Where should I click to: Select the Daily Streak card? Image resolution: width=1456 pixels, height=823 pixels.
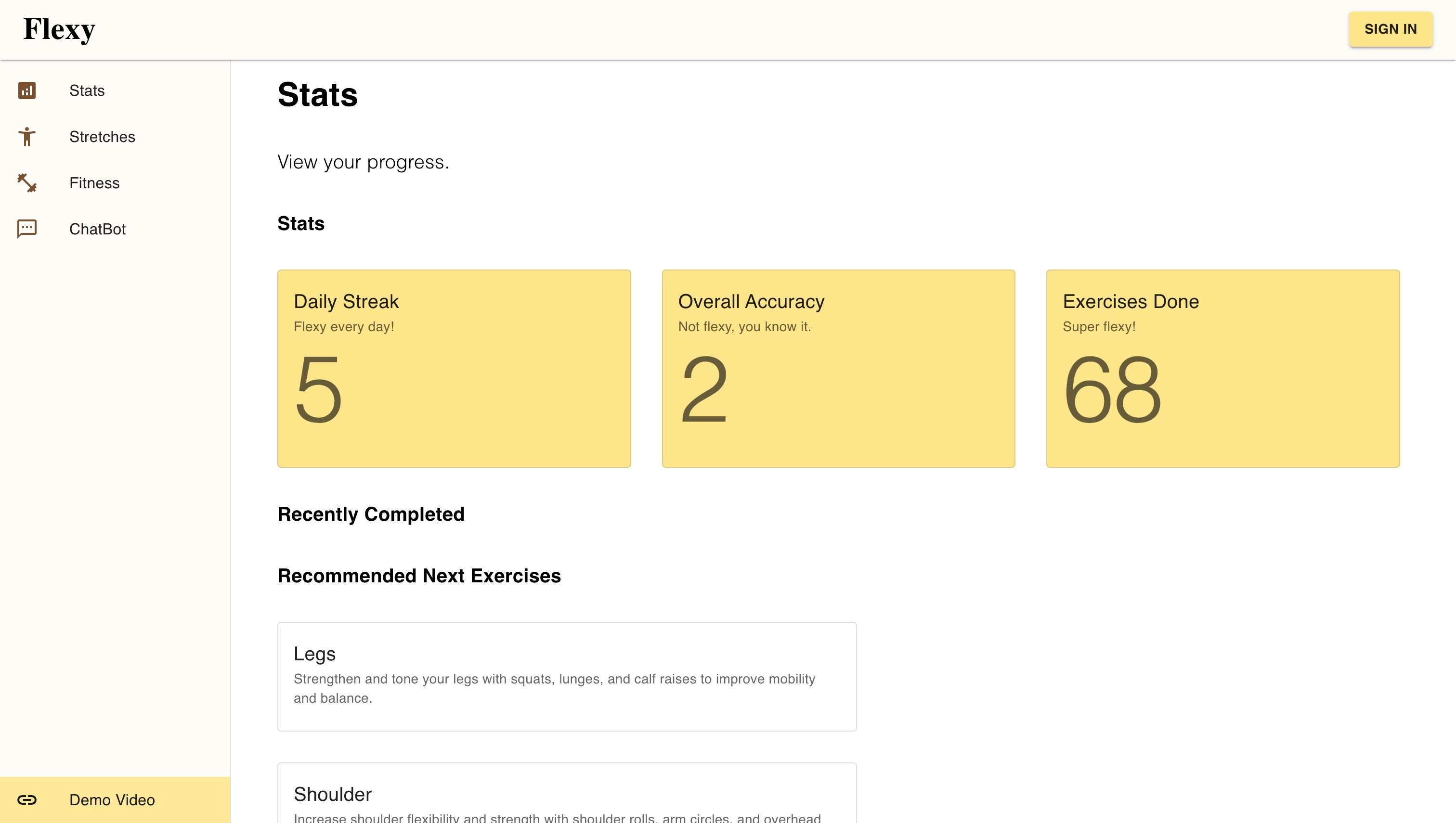pyautogui.click(x=454, y=369)
